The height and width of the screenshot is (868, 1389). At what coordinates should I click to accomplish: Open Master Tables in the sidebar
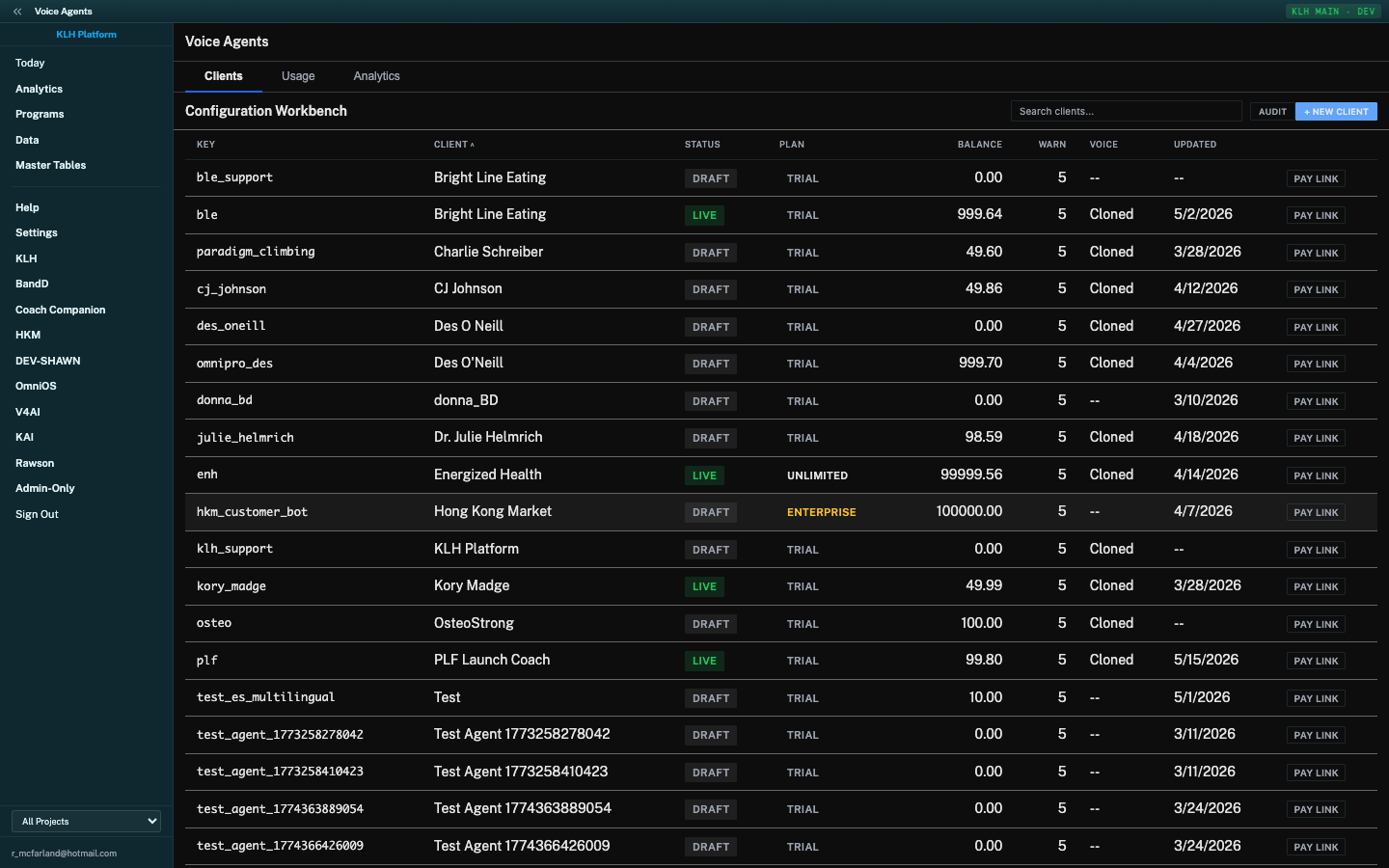(50, 165)
